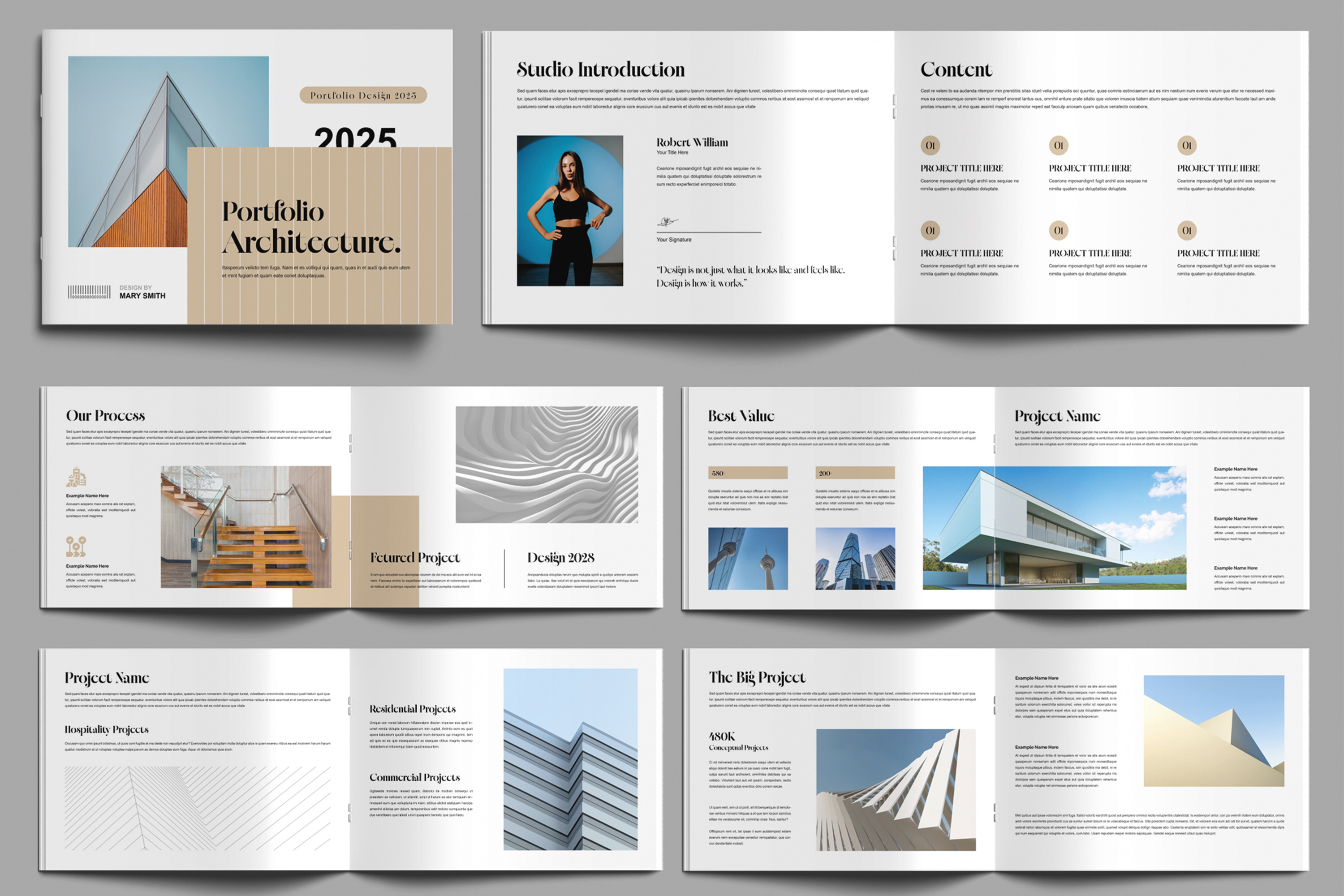Viewport: 1344px width, 896px height.
Task: Click the signature scribble above Your Signature
Action: click(x=666, y=222)
